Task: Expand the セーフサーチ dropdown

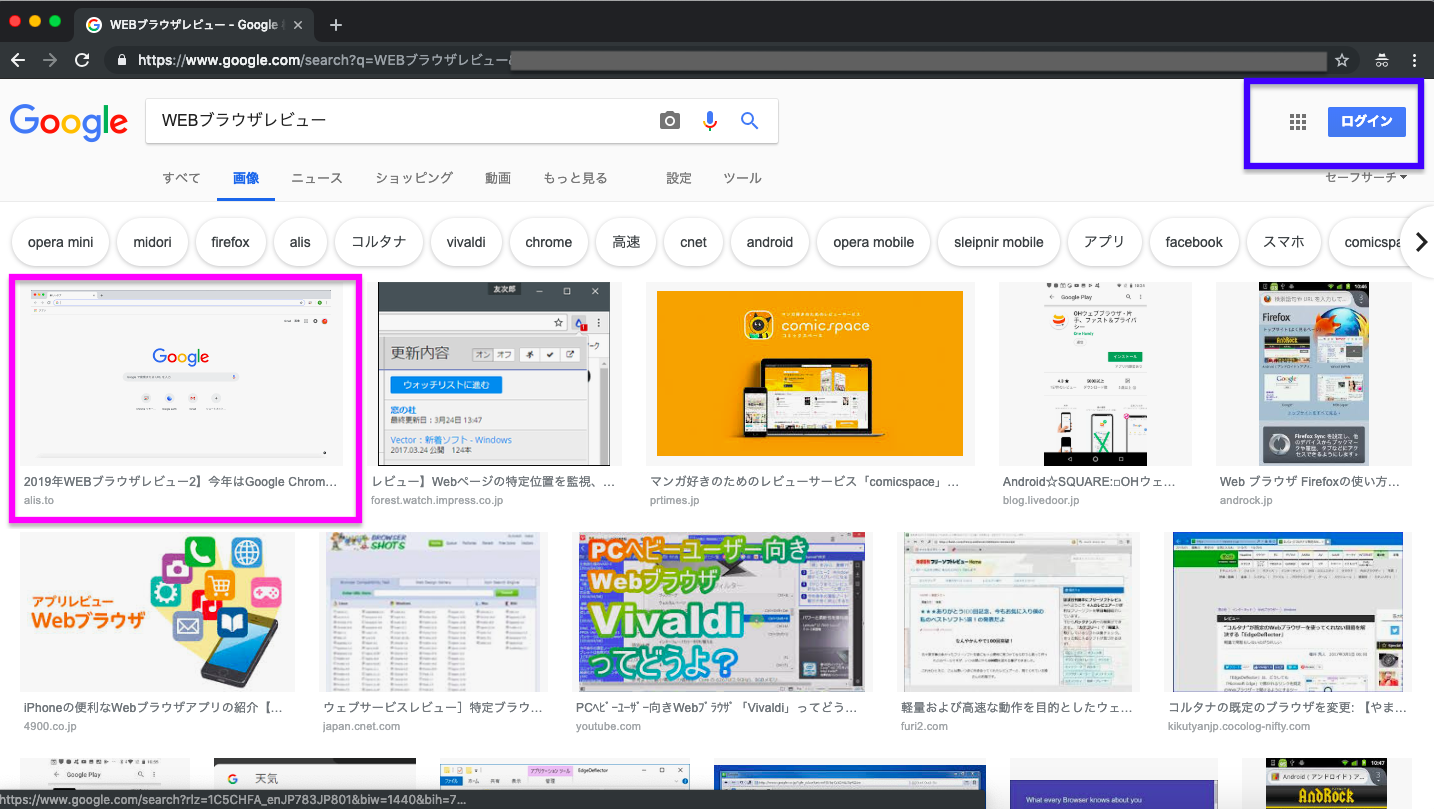Action: click(x=1366, y=177)
